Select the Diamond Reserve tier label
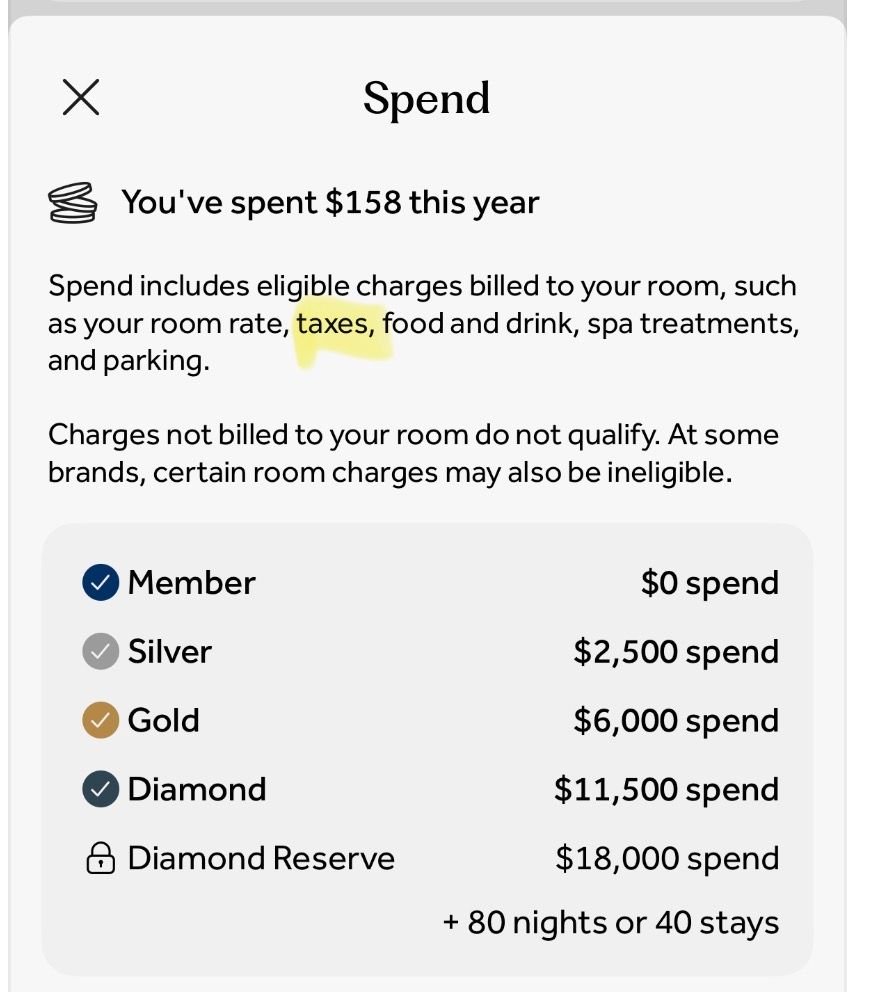Image resolution: width=869 pixels, height=992 pixels. (260, 859)
